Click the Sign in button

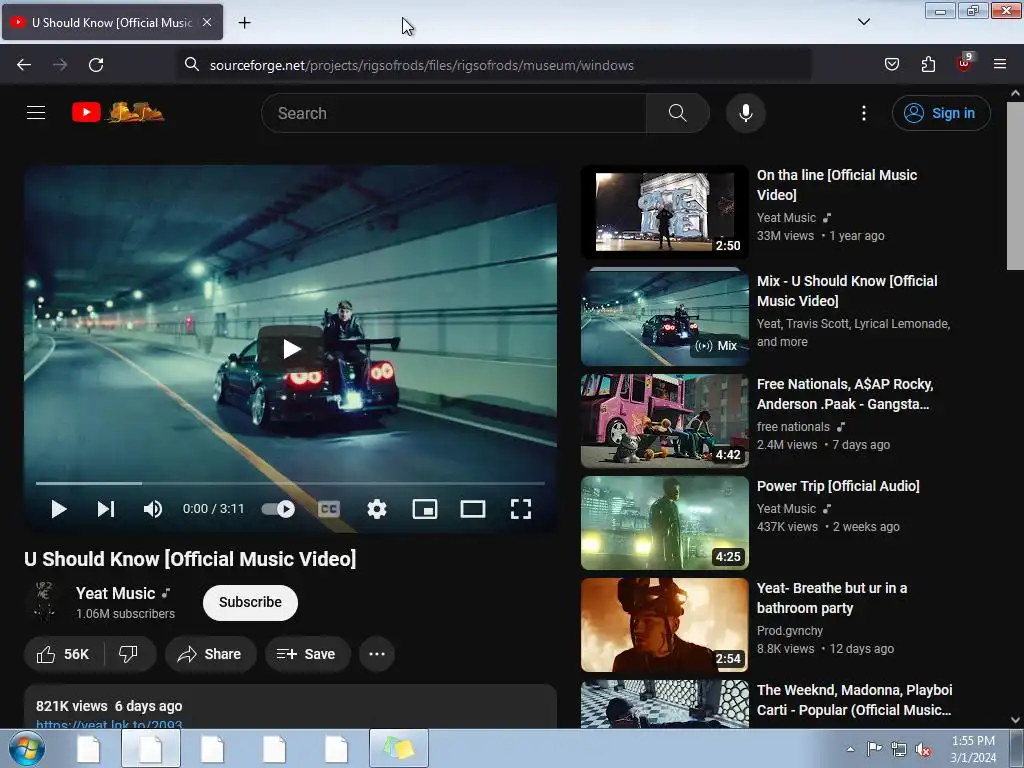point(941,113)
